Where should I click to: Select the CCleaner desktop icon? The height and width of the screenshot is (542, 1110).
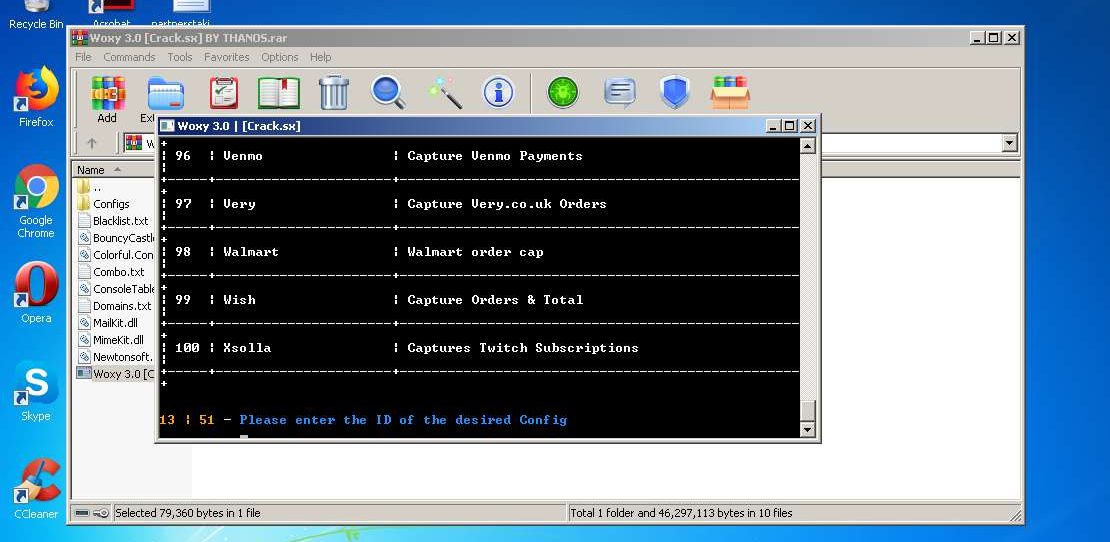pos(36,489)
